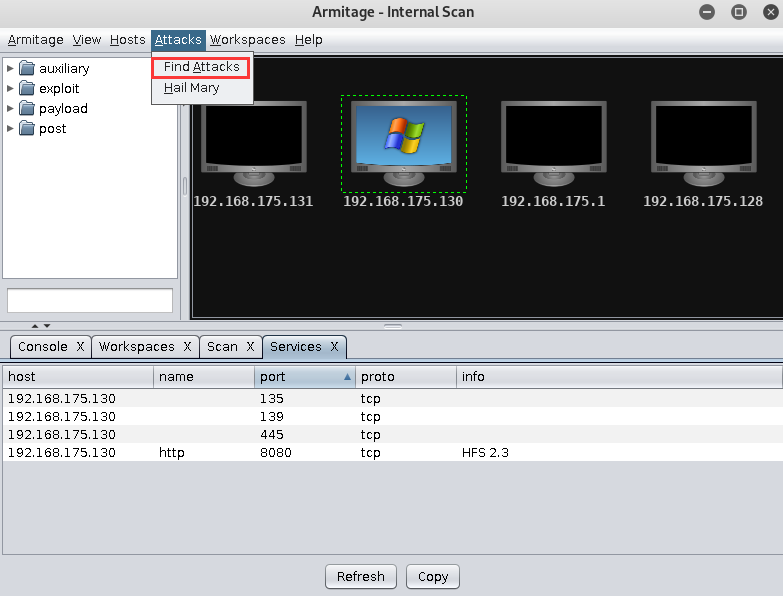The image size is (783, 596).
Task: Sort by the proto column header
Action: (x=405, y=377)
